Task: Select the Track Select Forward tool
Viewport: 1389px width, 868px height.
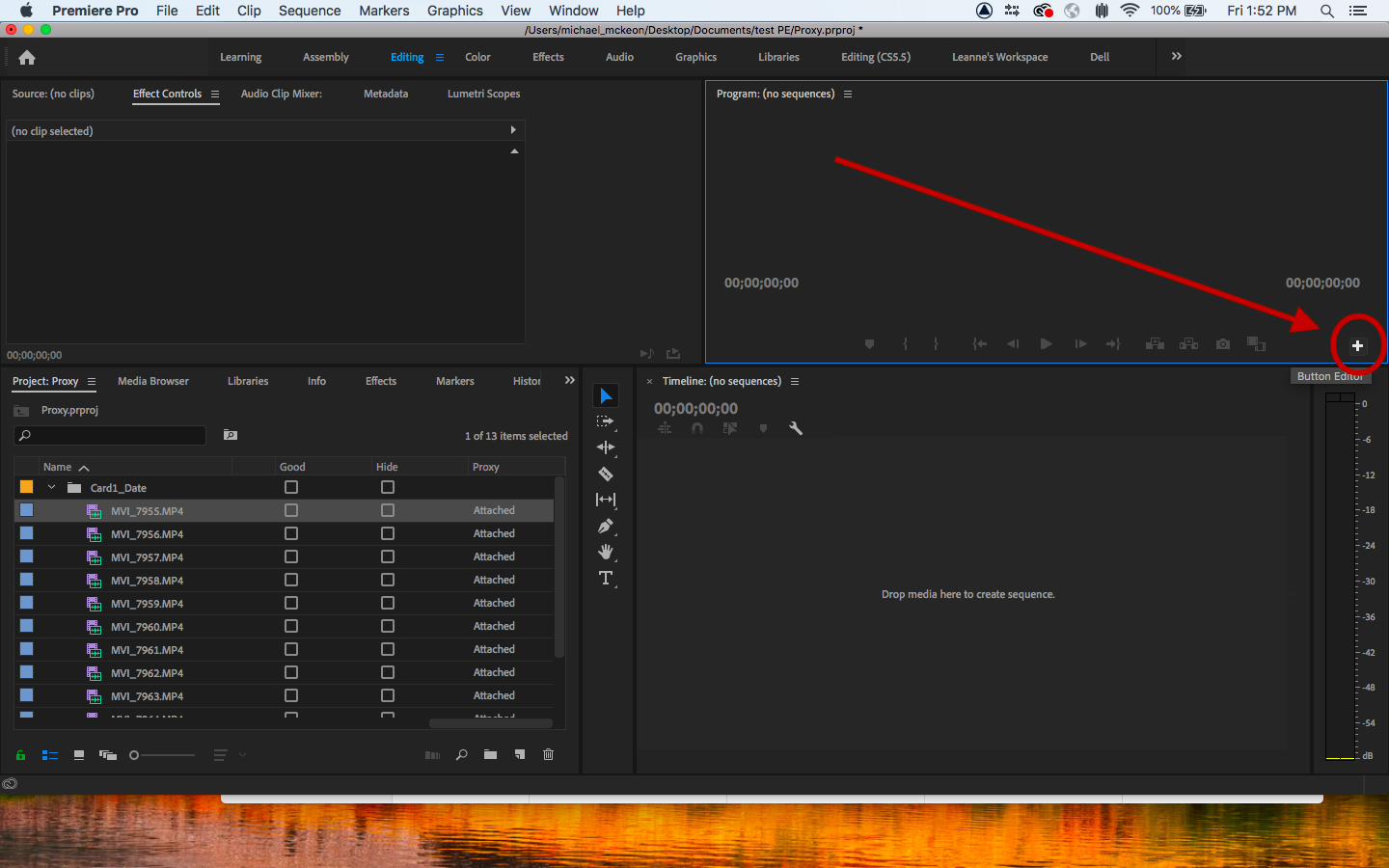Action: point(606,421)
